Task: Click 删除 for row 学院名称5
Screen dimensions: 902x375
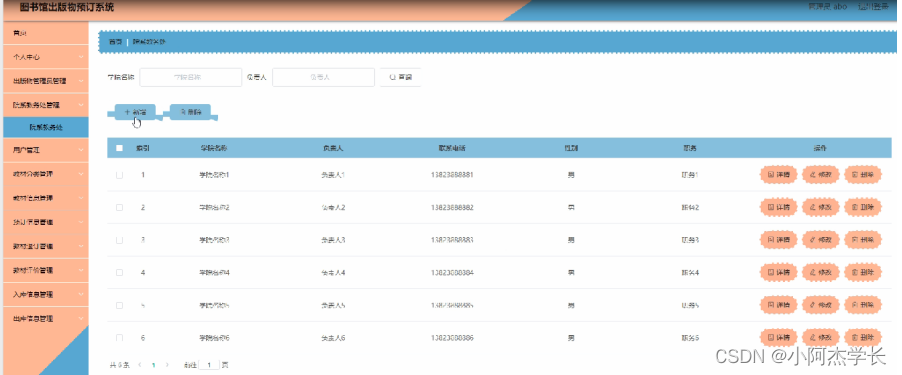Action: point(863,305)
